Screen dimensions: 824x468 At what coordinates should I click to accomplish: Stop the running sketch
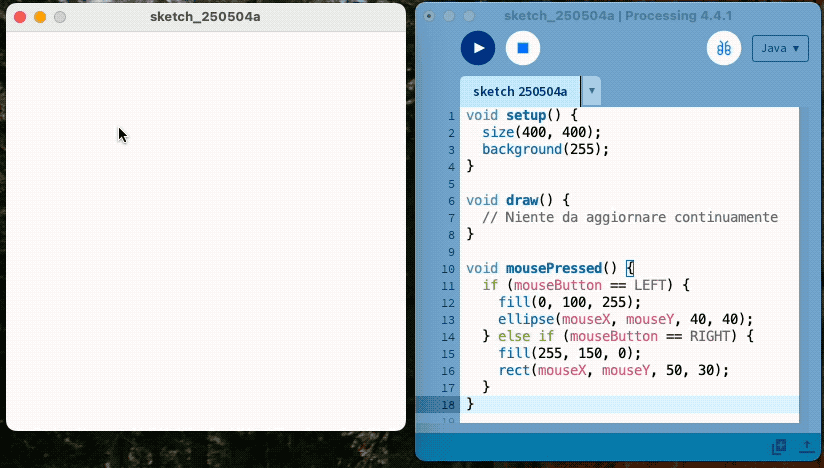click(522, 48)
